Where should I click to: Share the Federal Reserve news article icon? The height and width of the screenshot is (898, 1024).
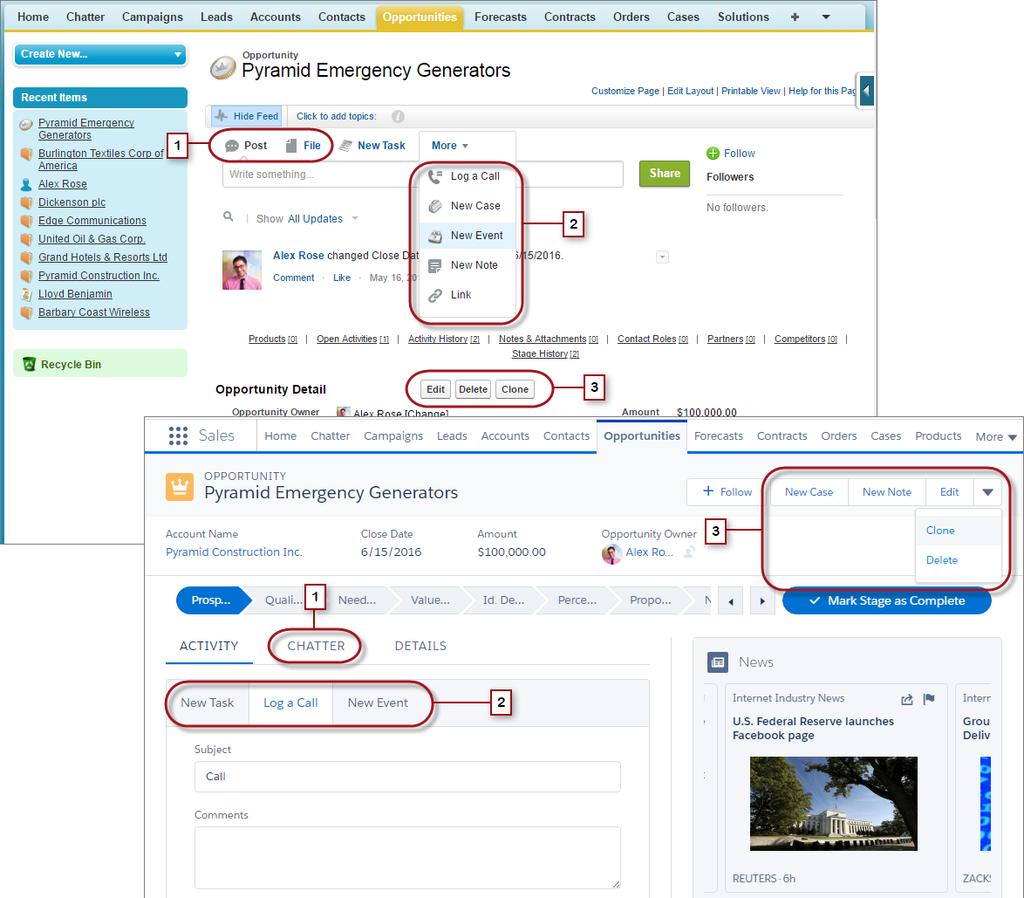[x=907, y=699]
